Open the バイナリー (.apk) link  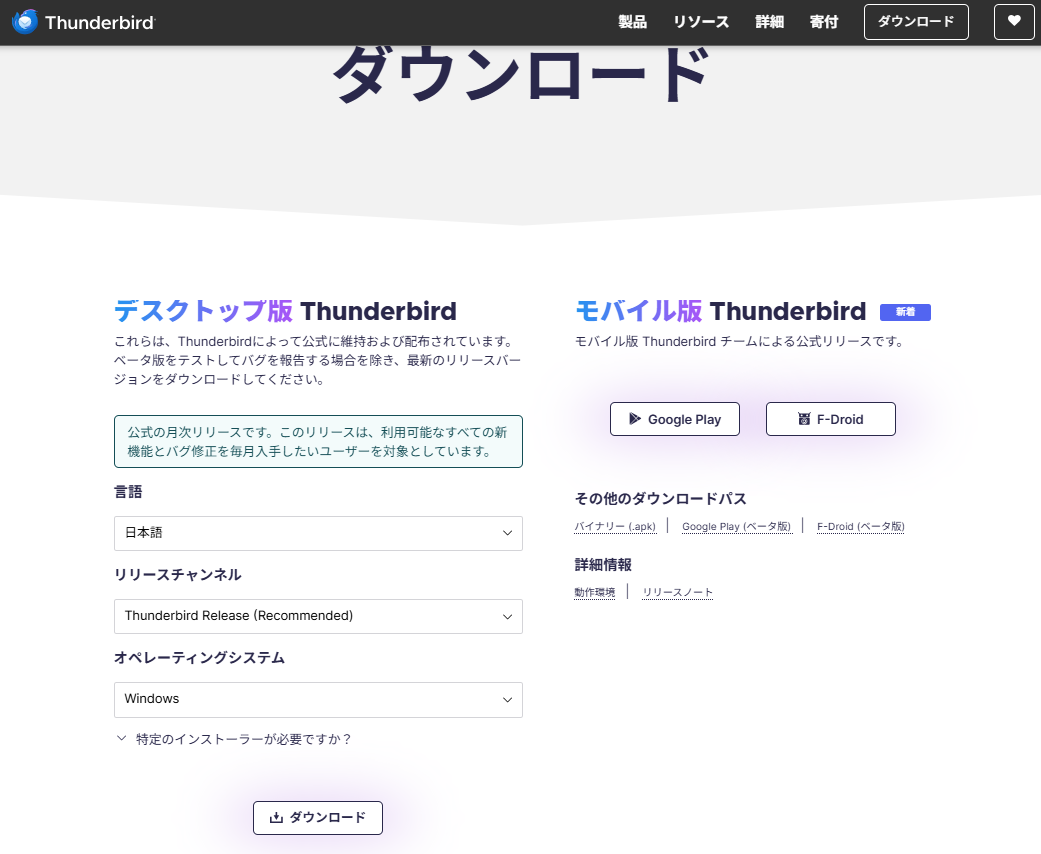pyautogui.click(x=615, y=527)
